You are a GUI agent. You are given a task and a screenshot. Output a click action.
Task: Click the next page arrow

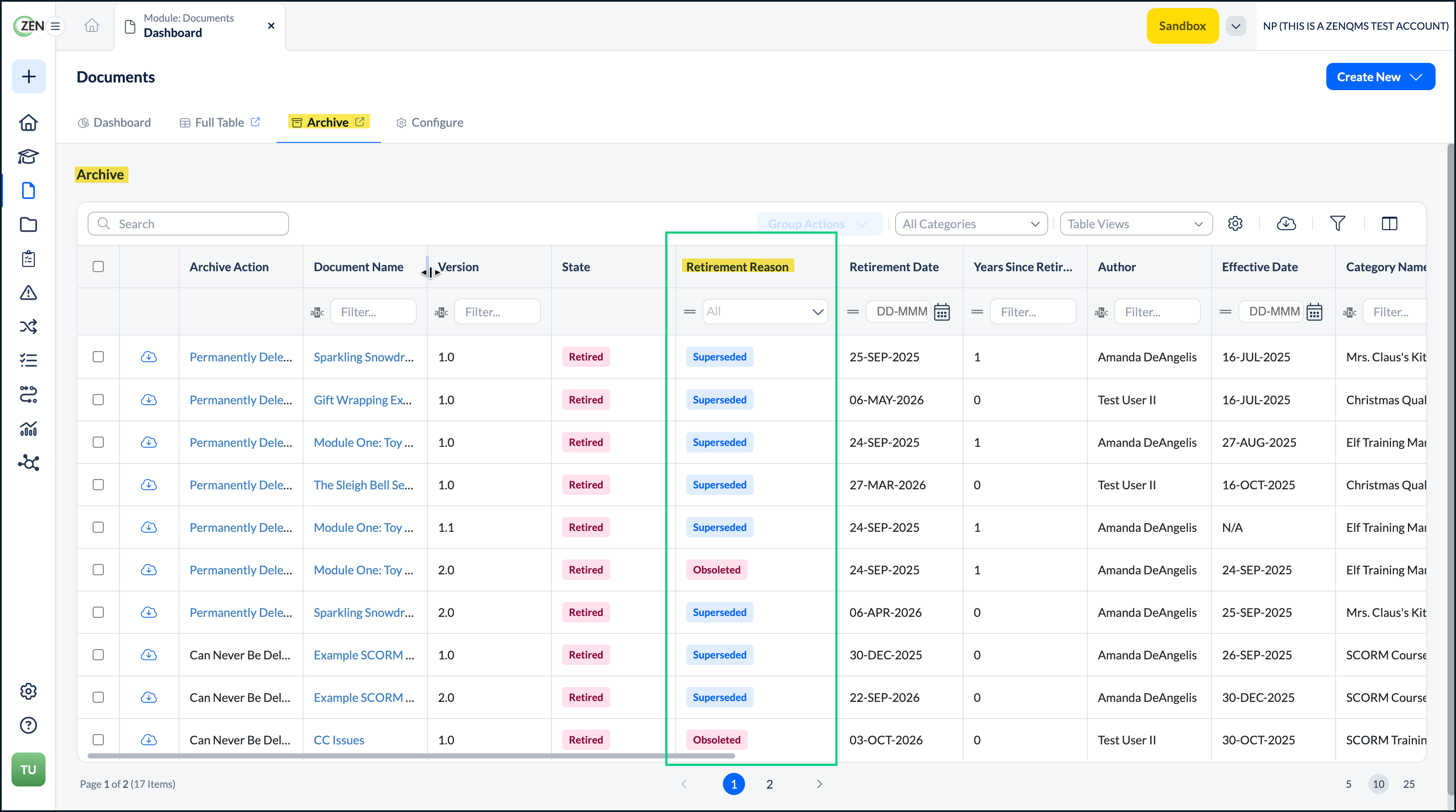click(819, 784)
